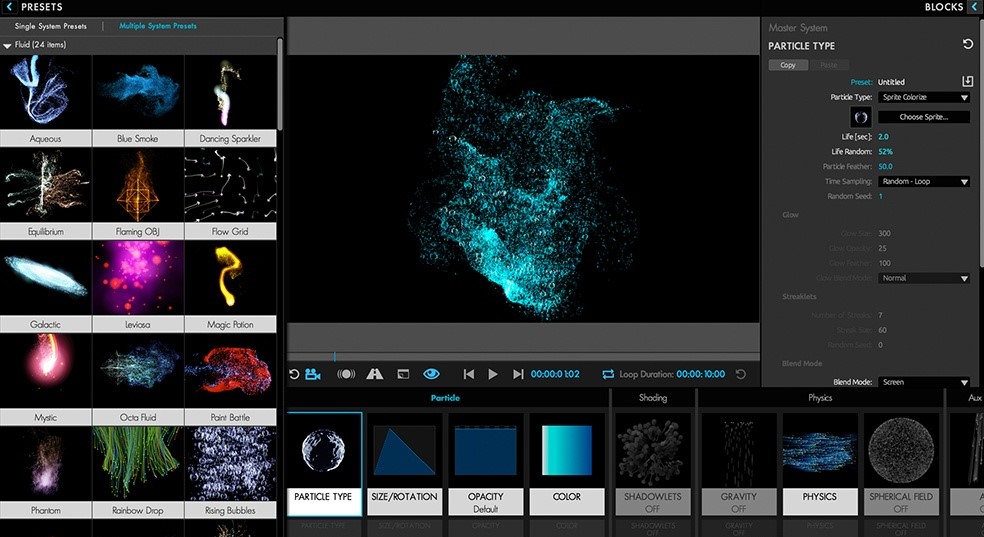Click the camera icon in the preview toolbar
This screenshot has height=537, width=984.
313,374
